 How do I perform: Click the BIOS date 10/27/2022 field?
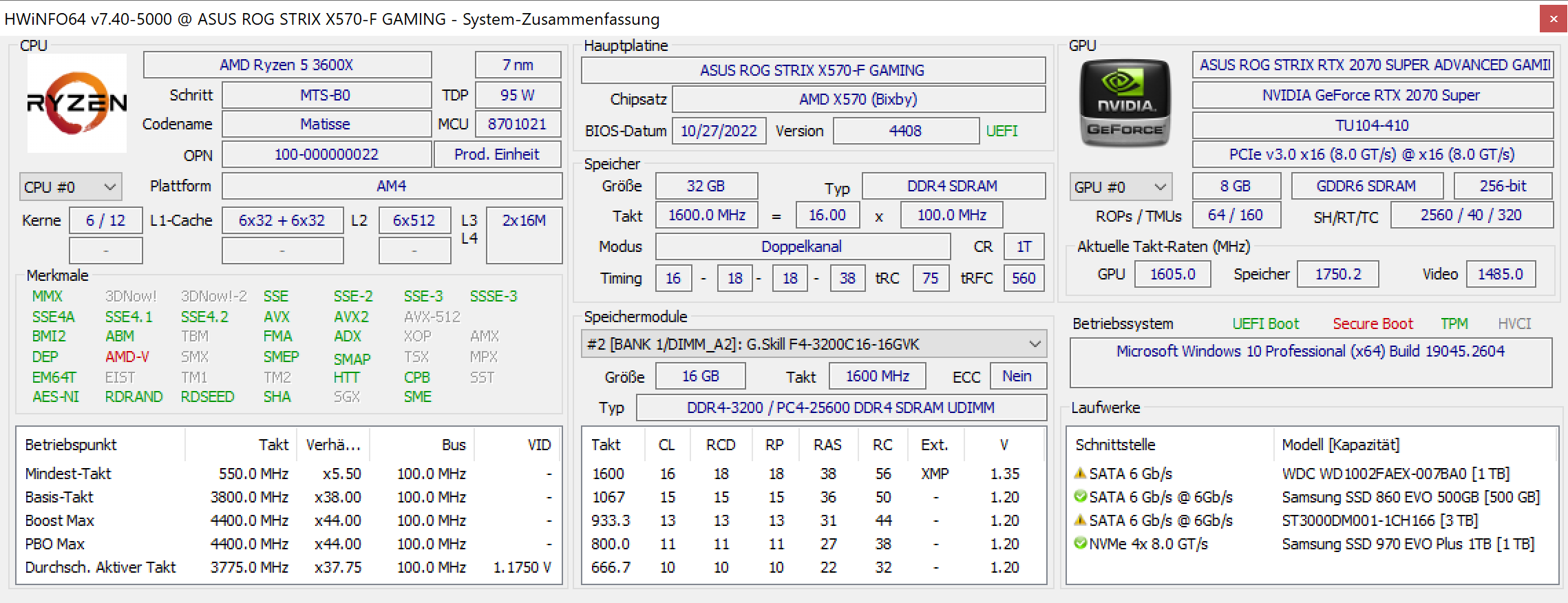[x=719, y=131]
